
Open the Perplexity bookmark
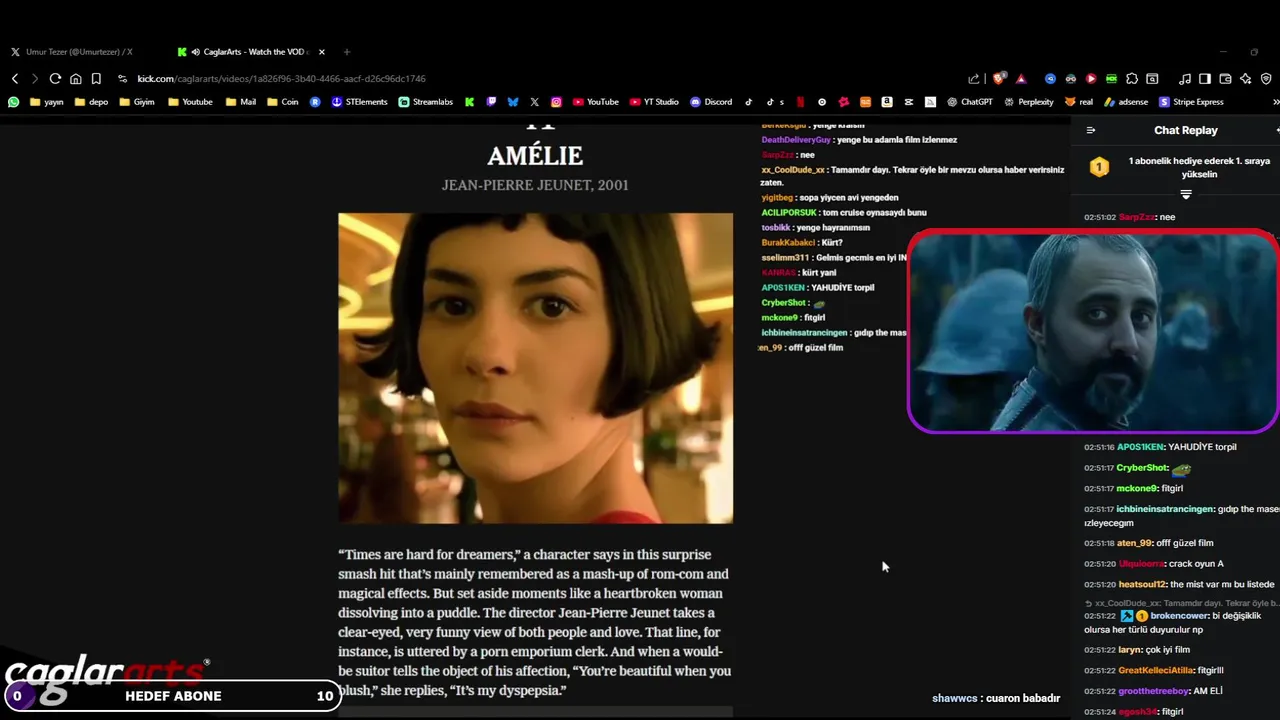pyautogui.click(x=1029, y=102)
